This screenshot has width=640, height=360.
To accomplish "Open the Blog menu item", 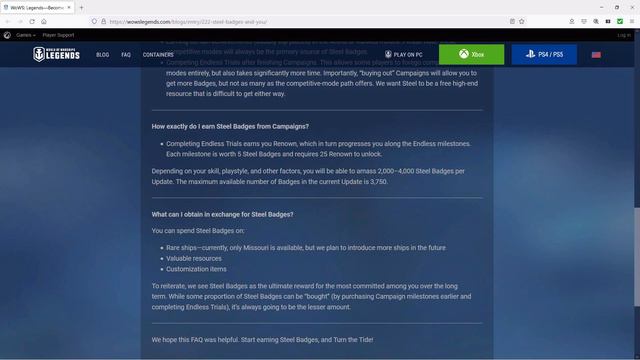I will pos(102,54).
